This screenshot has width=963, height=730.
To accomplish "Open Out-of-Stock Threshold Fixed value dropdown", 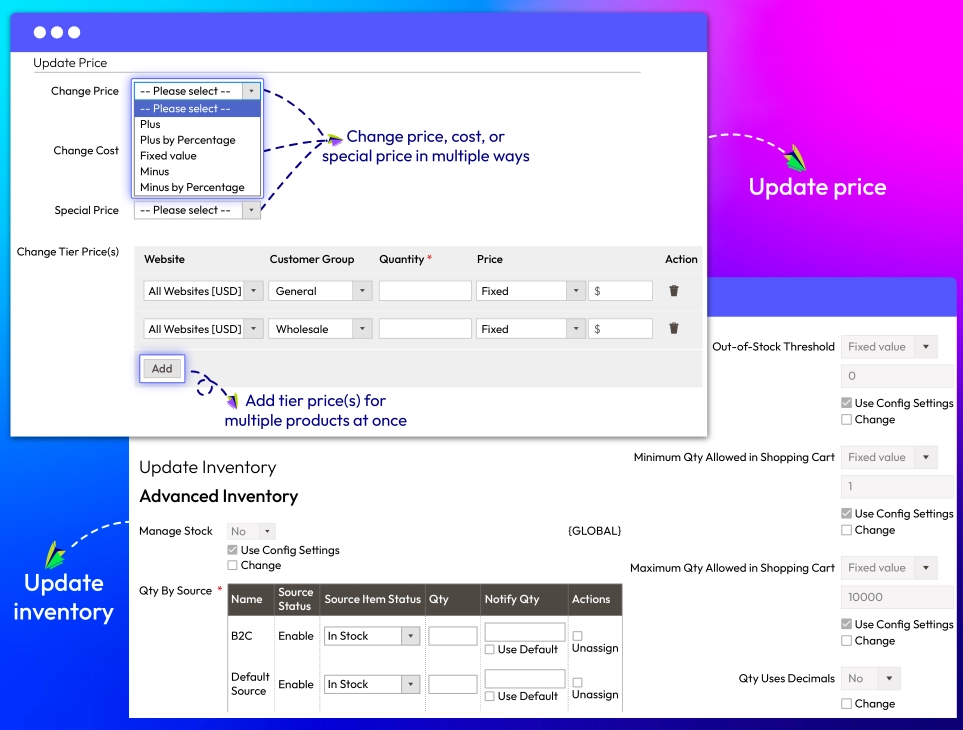I will [888, 347].
